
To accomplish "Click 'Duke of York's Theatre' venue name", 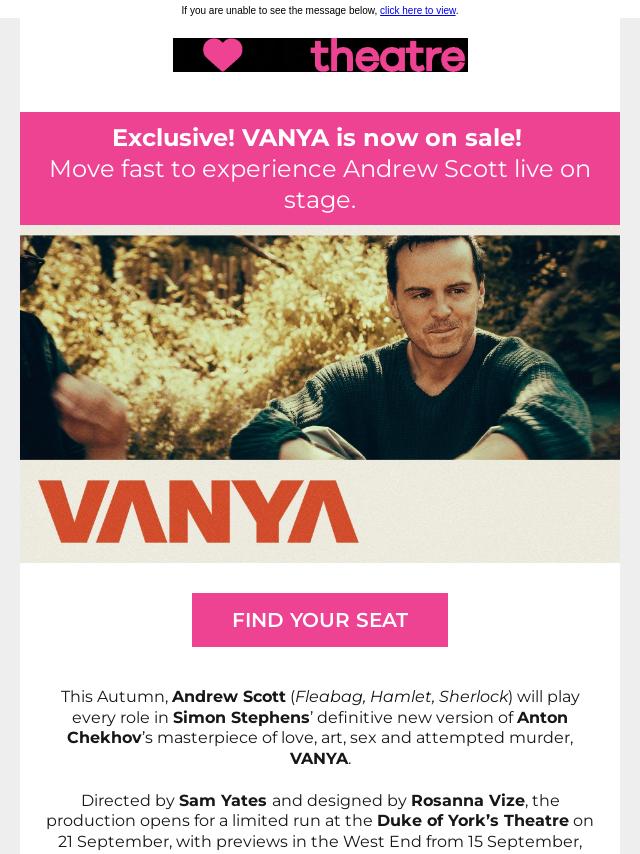I will [473, 820].
